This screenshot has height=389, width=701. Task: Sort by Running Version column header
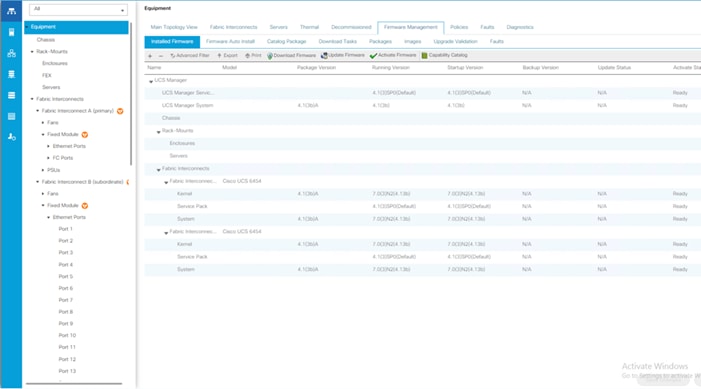(390, 68)
